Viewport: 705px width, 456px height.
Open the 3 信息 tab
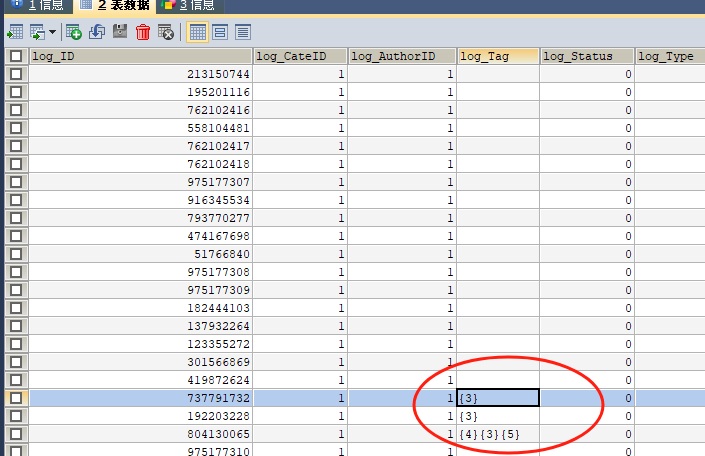click(x=188, y=5)
